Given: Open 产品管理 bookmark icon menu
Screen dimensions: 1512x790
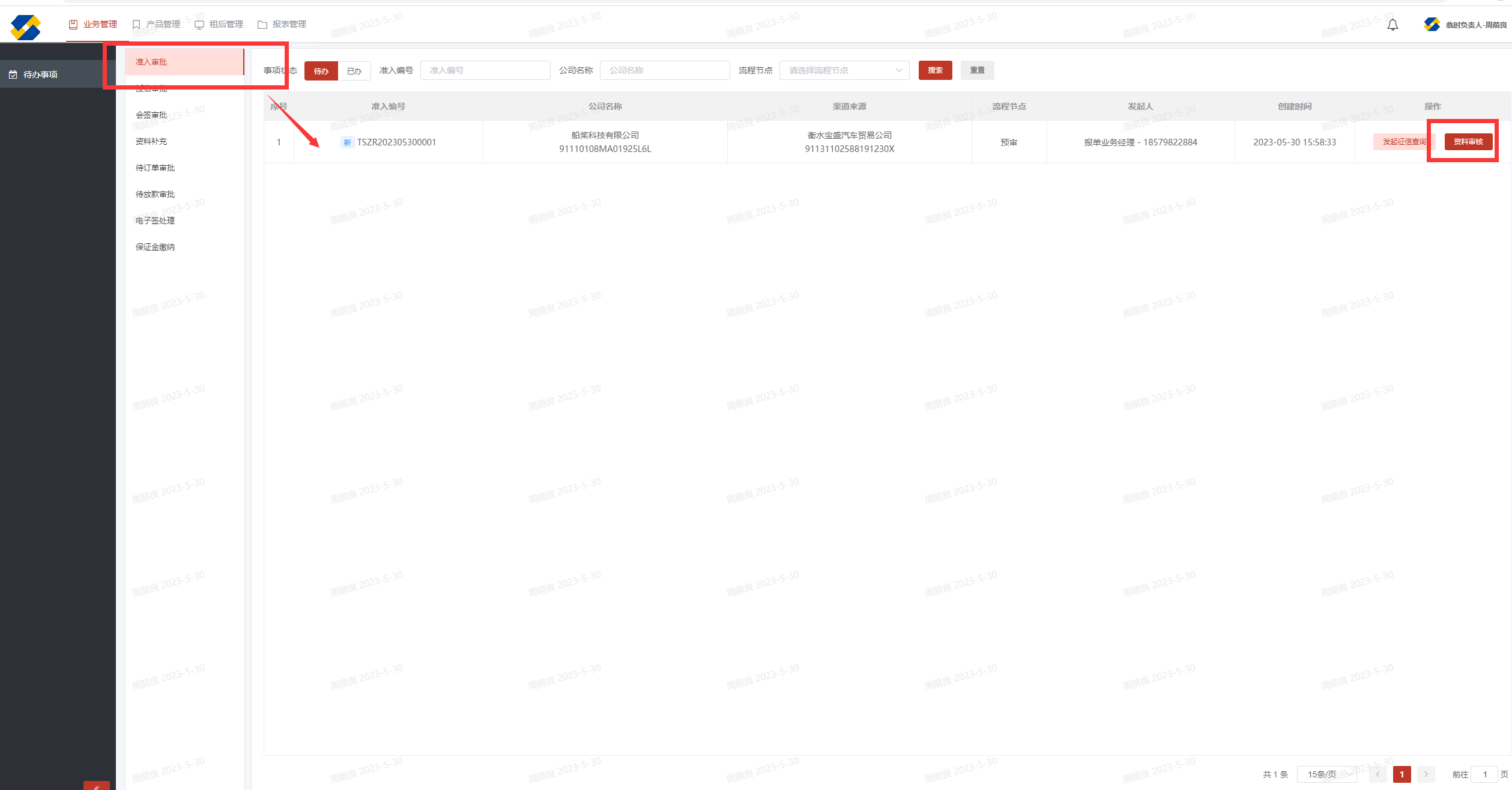Looking at the screenshot, I should point(136,25).
